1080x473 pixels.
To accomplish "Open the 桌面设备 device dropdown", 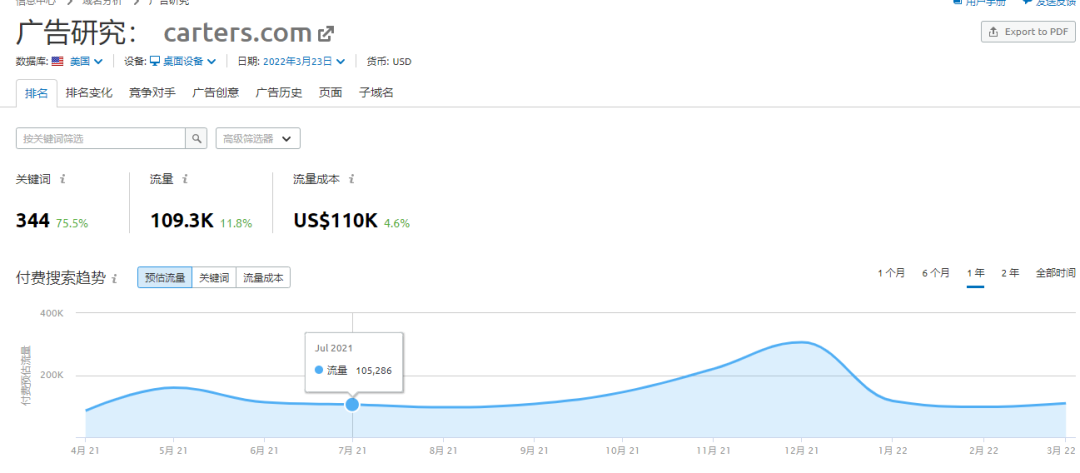I will click(189, 61).
